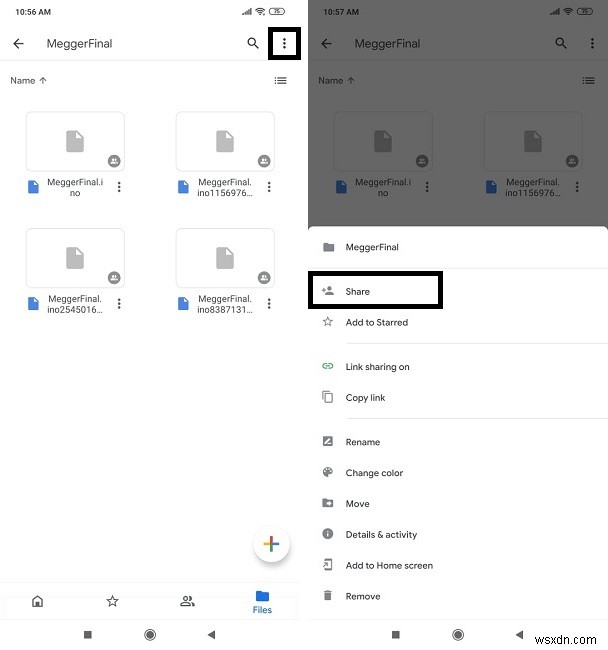
Task: Open search in the left MeggerFinal screen
Action: [x=253, y=43]
